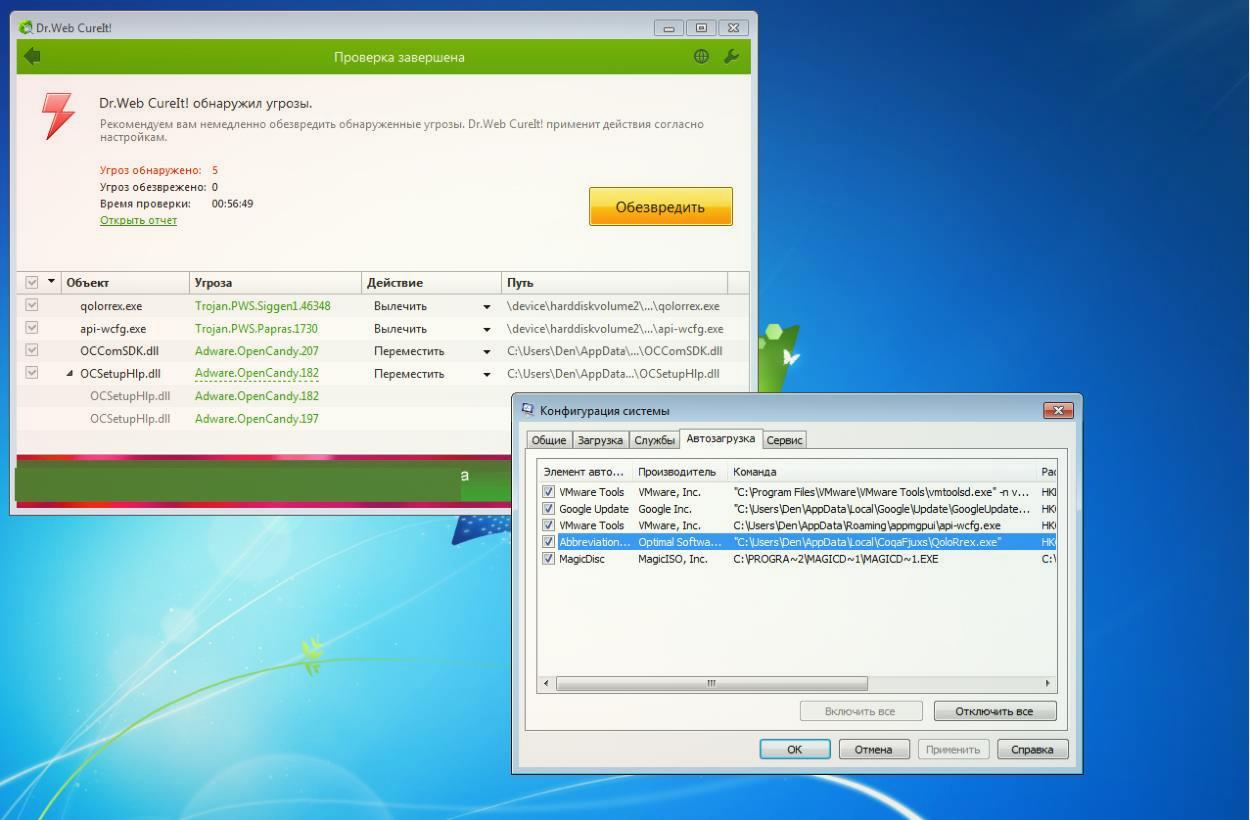
Task: Select the QoloRrex.exe command entry
Action: (867, 542)
